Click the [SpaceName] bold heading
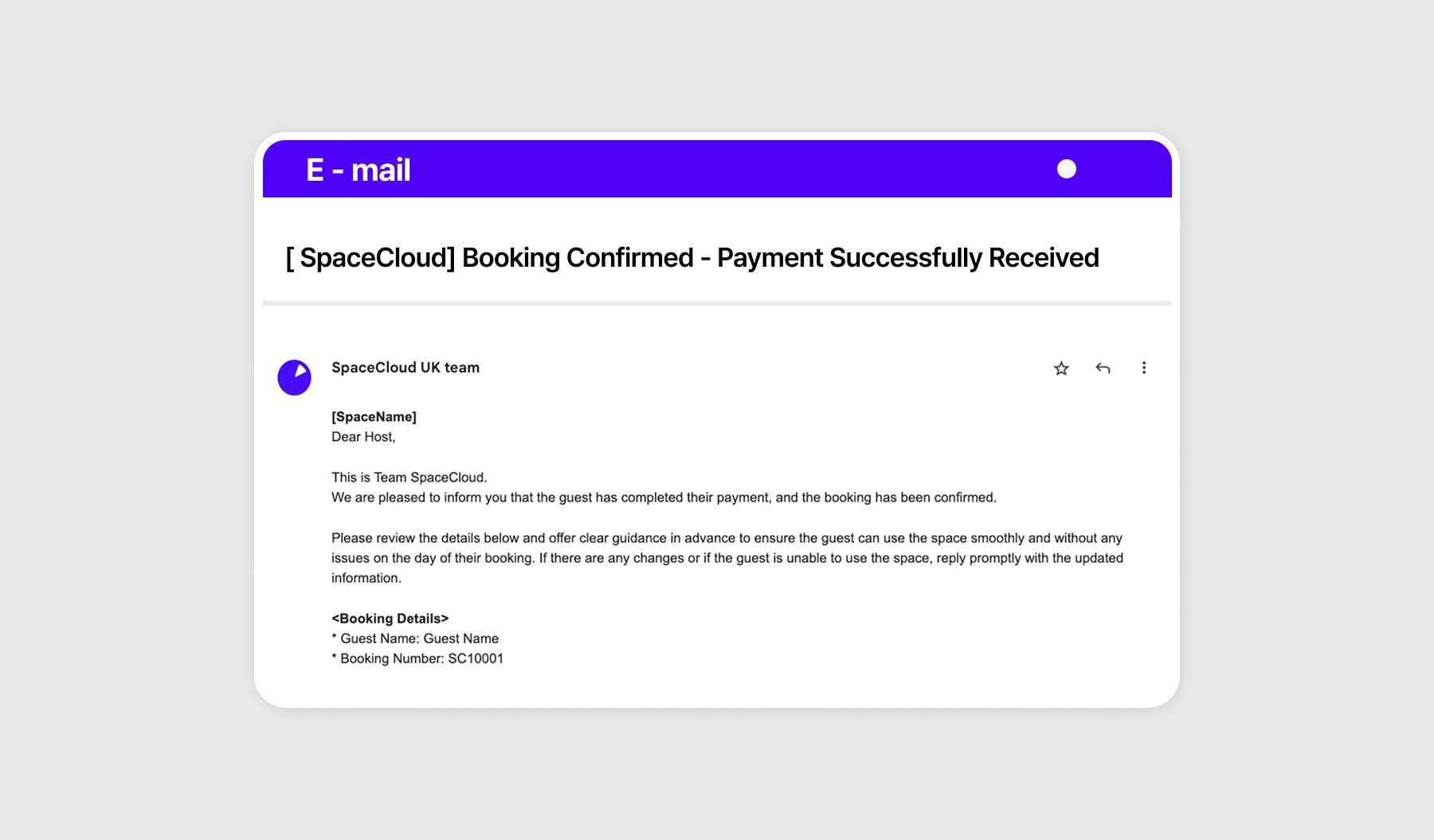The width and height of the screenshot is (1434, 840). (374, 416)
